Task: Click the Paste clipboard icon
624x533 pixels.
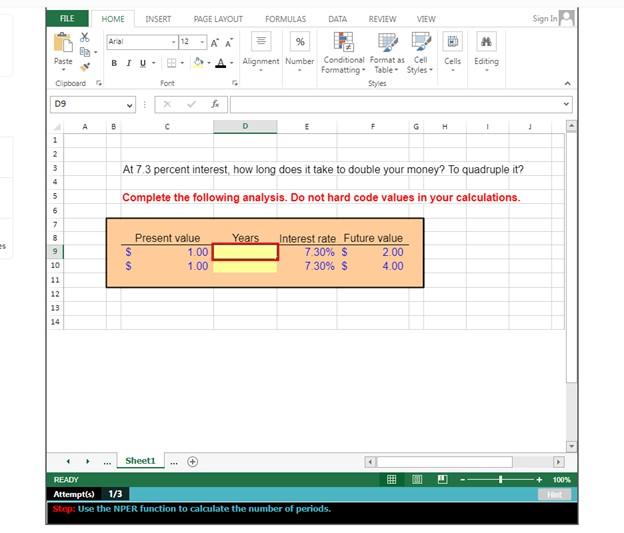Action: [63, 43]
